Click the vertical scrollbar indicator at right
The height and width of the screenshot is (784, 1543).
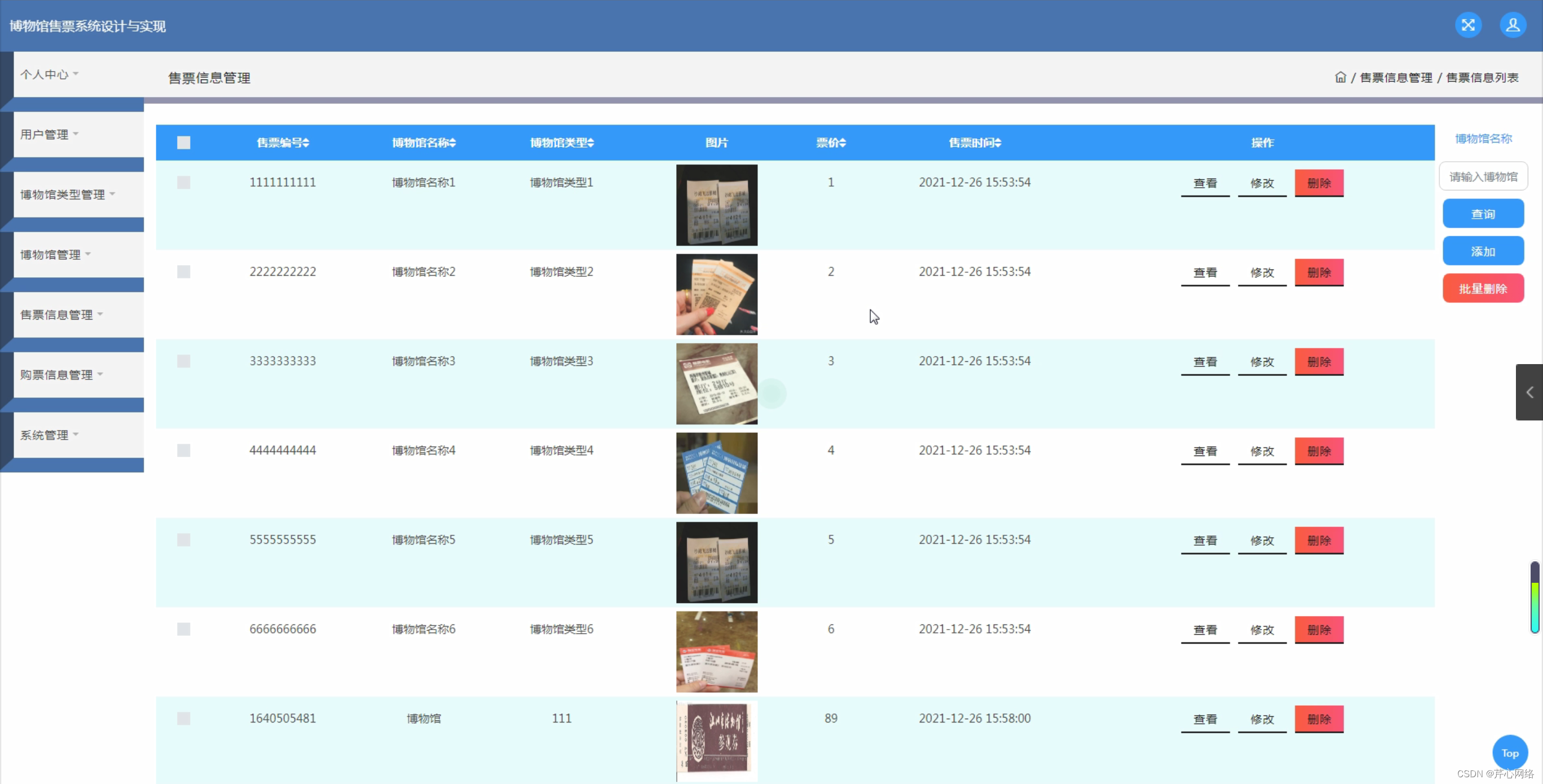point(1534,597)
